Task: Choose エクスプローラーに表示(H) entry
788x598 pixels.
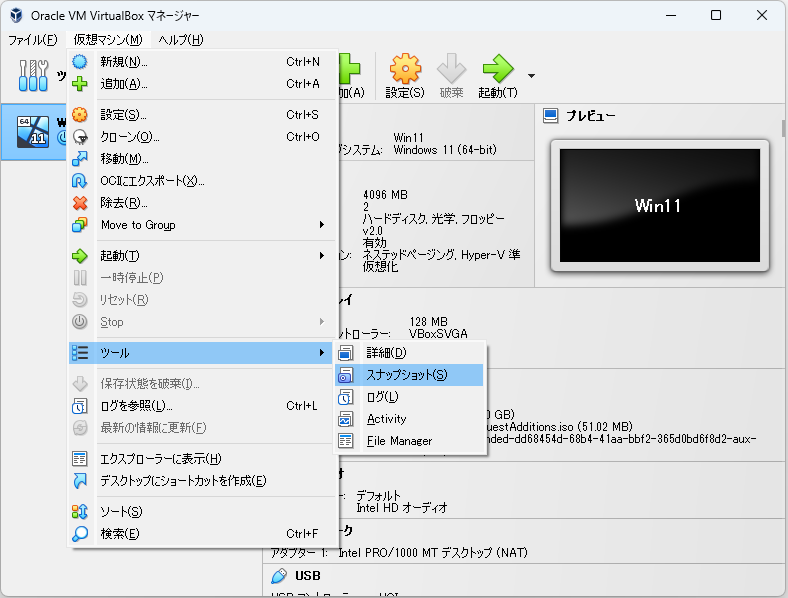Action: [x=200, y=459]
